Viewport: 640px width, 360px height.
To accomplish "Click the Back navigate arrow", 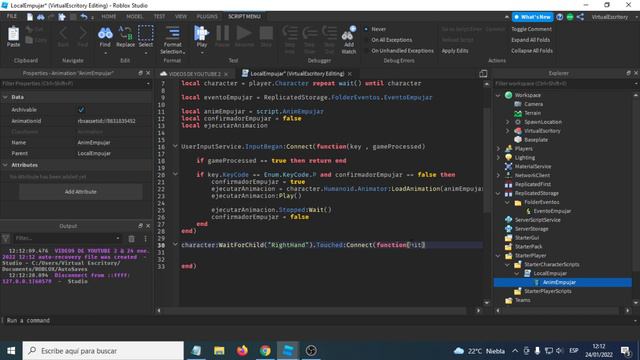I will coord(63,33).
